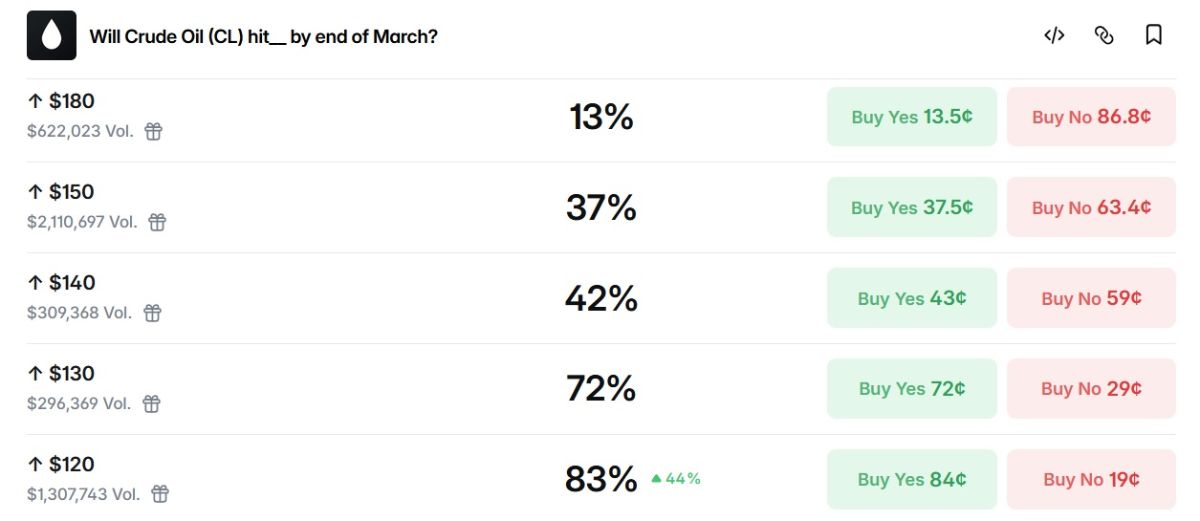Click the oil drop market logo
The image size is (1200, 521).
coord(51,36)
